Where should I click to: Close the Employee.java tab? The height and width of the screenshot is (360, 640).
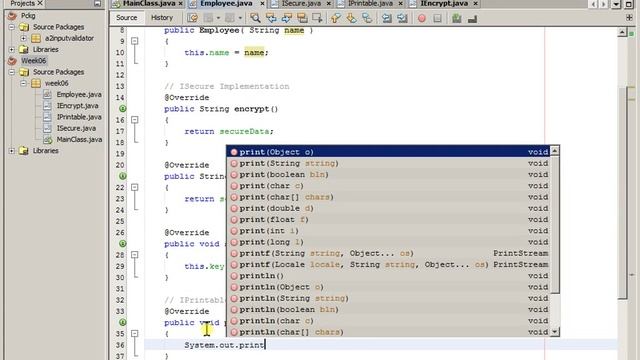click(262, 3)
